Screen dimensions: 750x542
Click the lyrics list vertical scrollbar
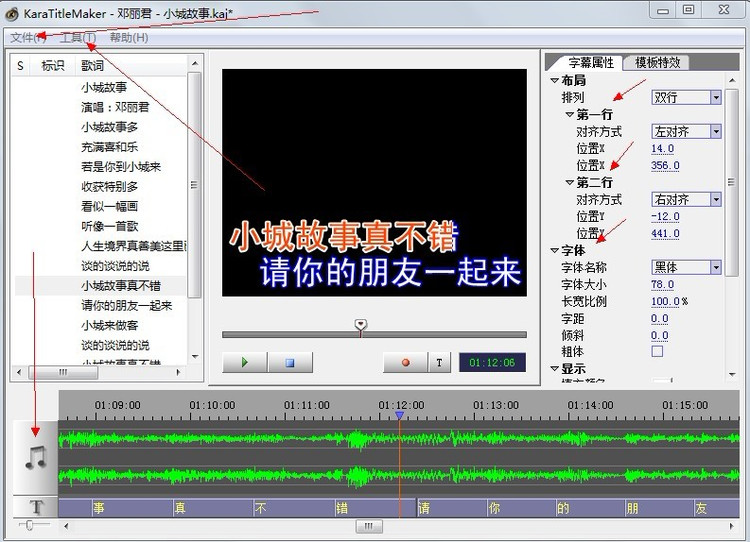[x=194, y=185]
